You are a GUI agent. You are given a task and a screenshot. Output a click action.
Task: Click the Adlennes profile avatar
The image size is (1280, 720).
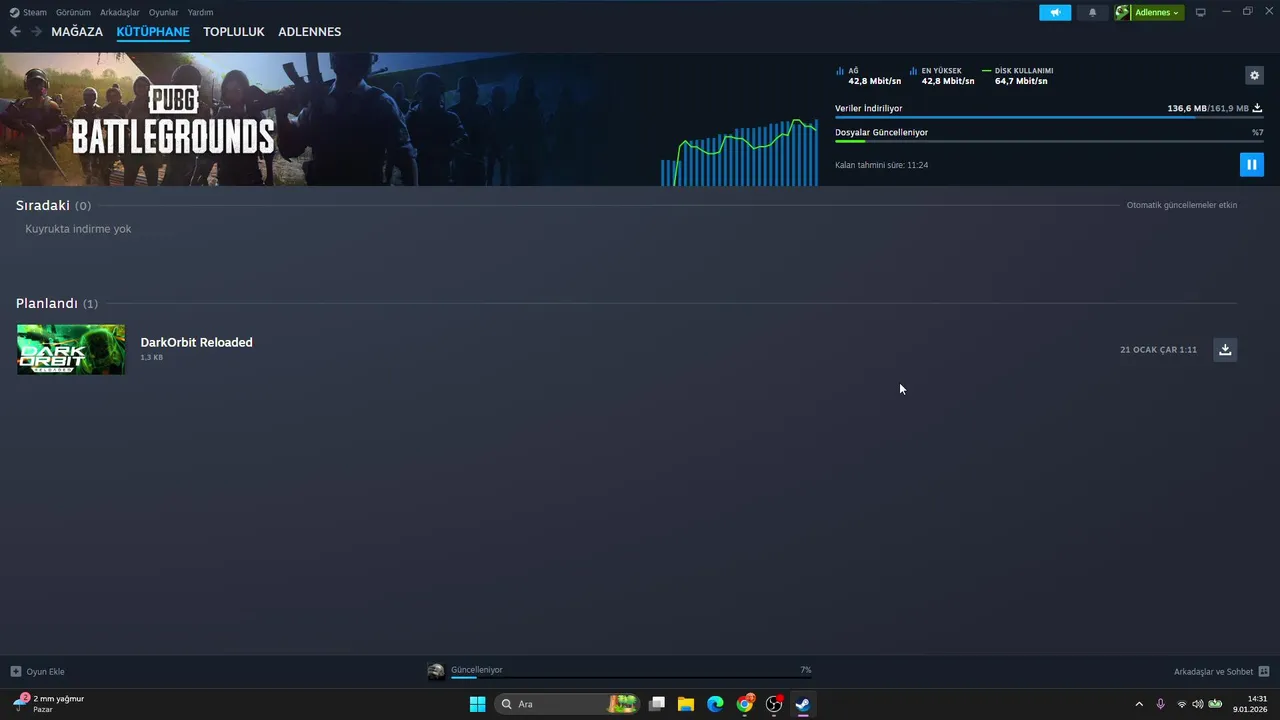coord(1123,12)
